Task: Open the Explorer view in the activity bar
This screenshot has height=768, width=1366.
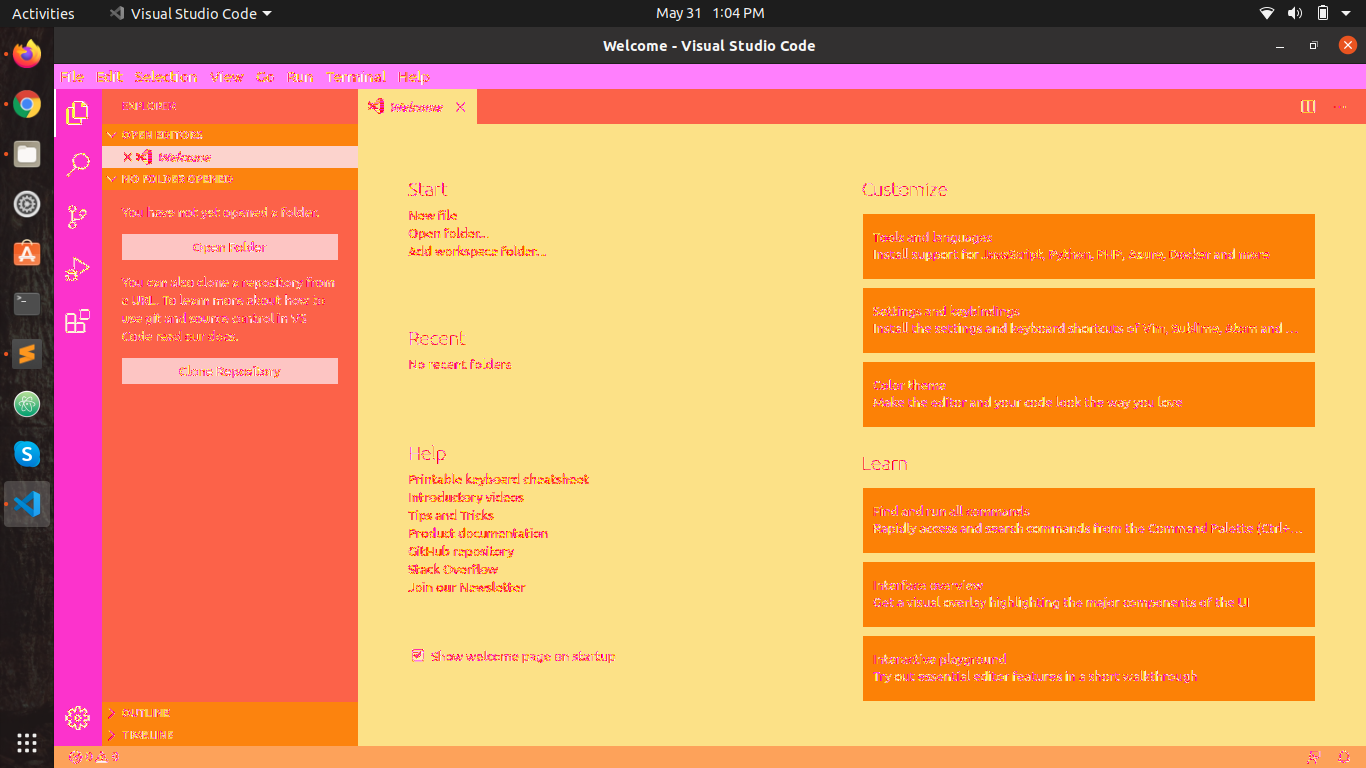Action: (x=78, y=115)
